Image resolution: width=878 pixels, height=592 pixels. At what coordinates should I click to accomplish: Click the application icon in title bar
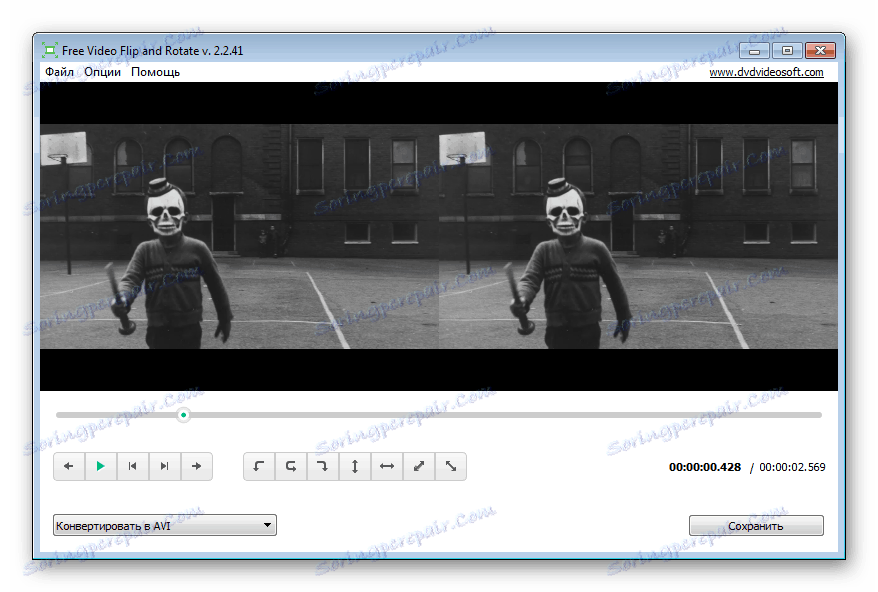tap(50, 51)
